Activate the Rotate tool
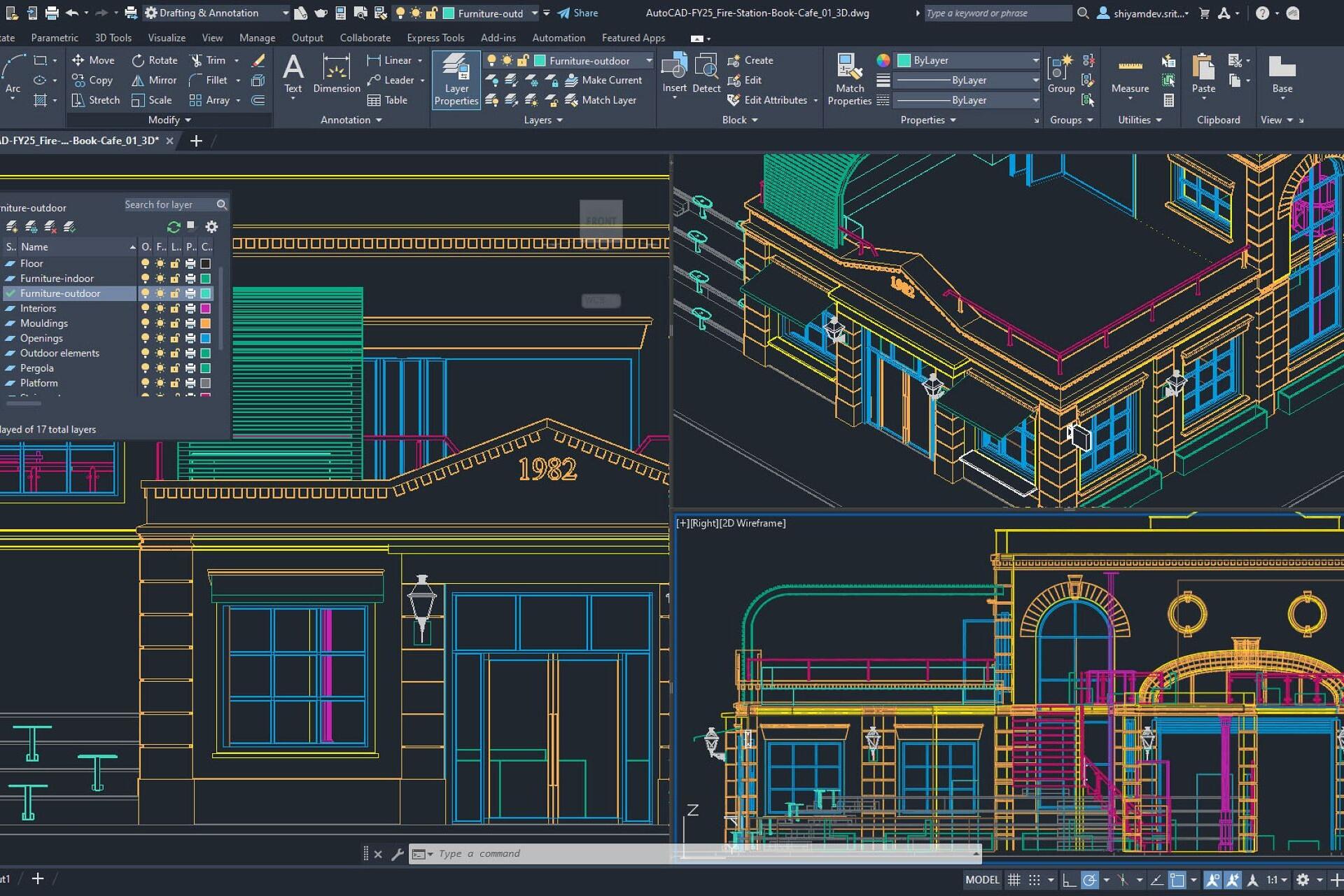The image size is (1344, 896). pos(154,60)
